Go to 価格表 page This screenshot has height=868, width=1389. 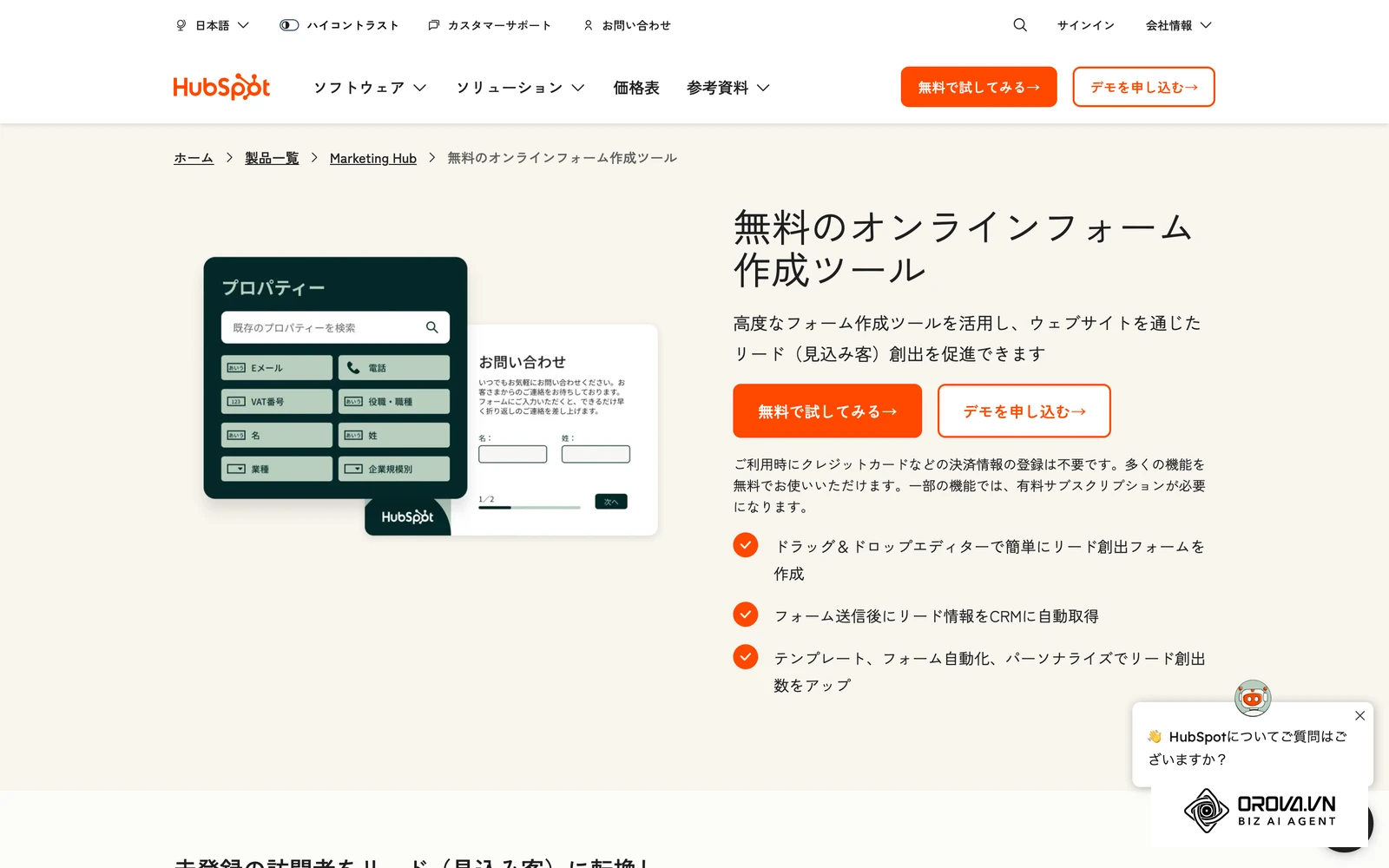(x=636, y=88)
